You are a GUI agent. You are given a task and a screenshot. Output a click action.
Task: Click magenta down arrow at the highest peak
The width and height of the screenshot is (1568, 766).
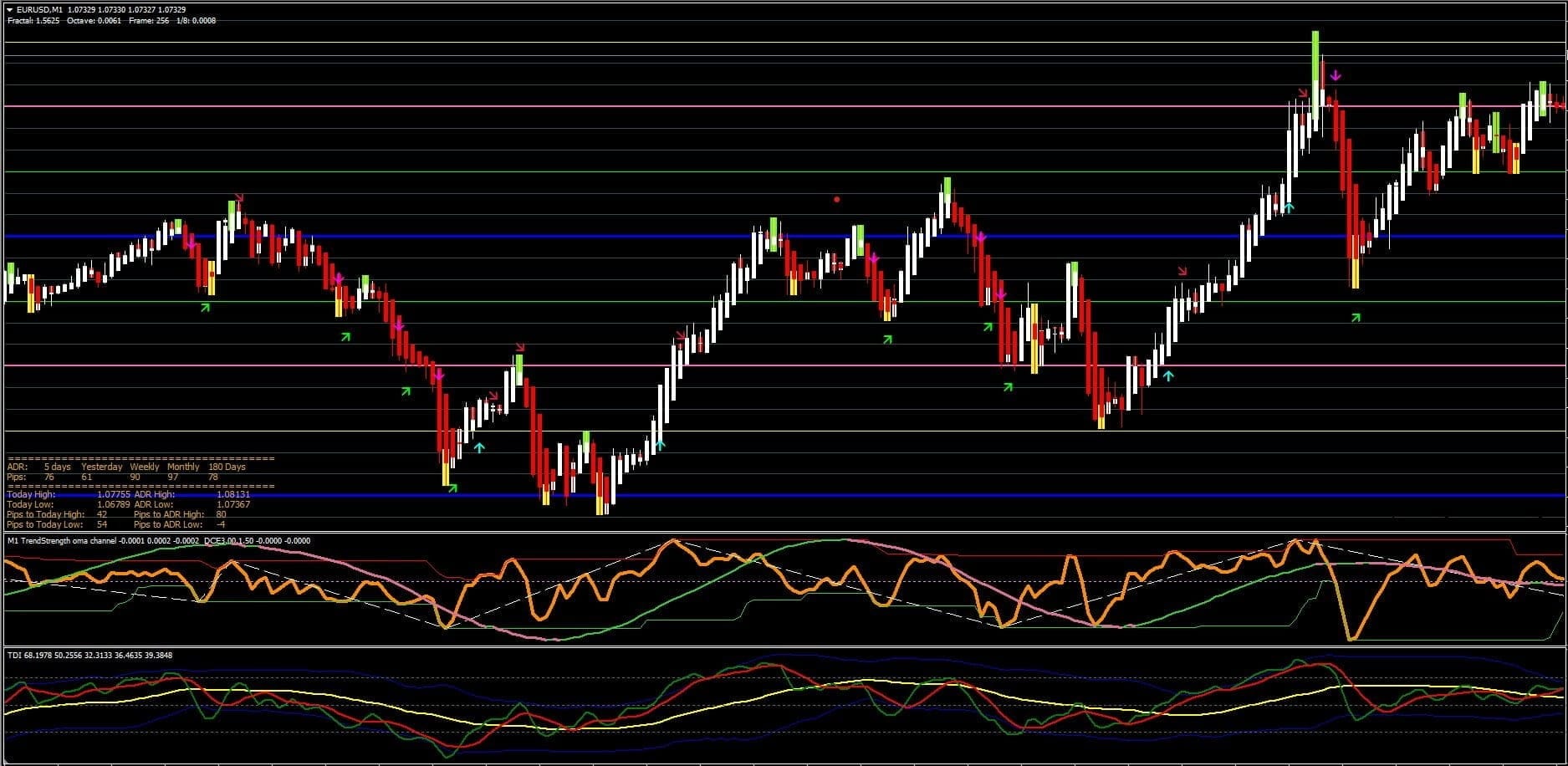pos(1336,76)
